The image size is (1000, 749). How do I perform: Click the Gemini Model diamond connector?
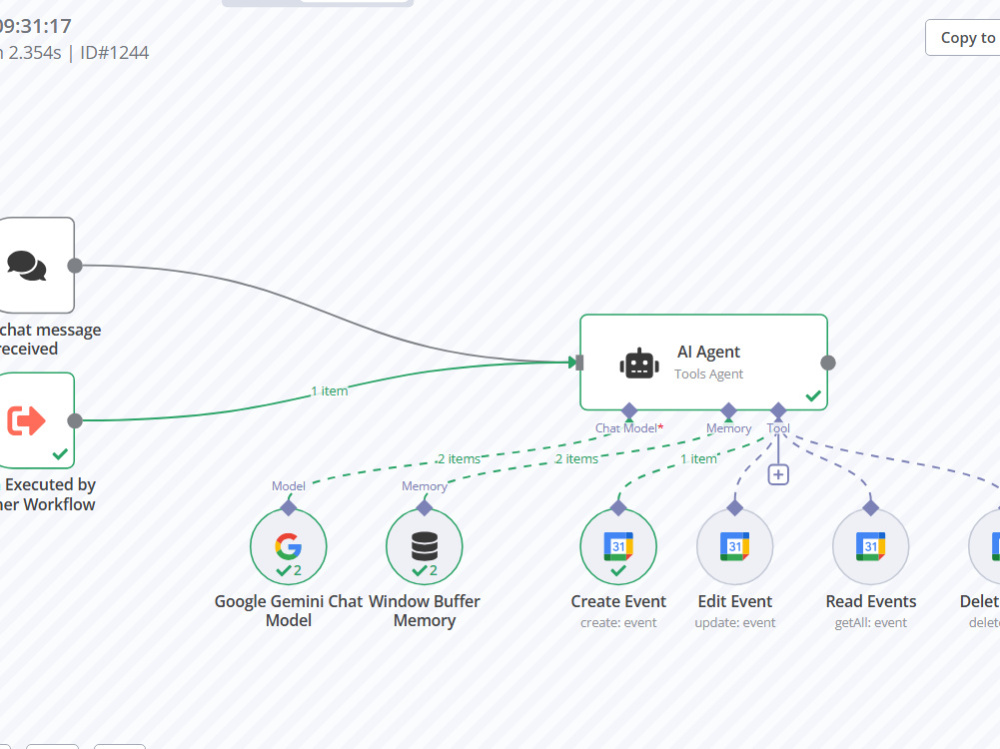coord(288,508)
